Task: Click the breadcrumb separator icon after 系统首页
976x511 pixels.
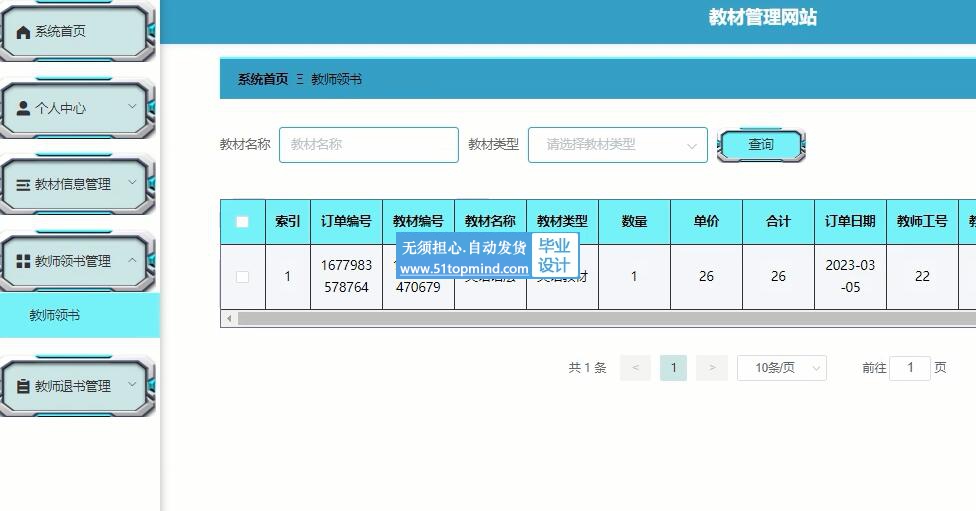Action: [300, 79]
